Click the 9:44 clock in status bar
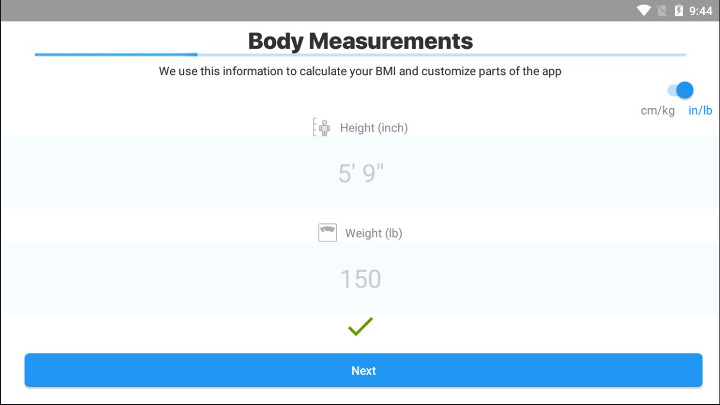Viewport: 720px width, 405px height. pyautogui.click(x=701, y=11)
